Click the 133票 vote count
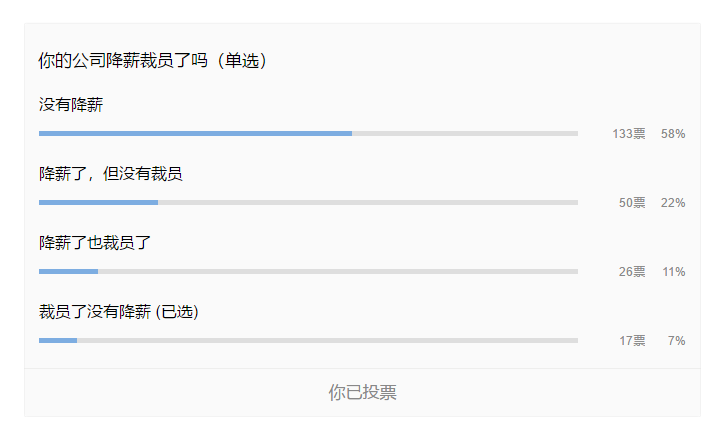Viewport: 720px width, 443px height. tap(629, 134)
